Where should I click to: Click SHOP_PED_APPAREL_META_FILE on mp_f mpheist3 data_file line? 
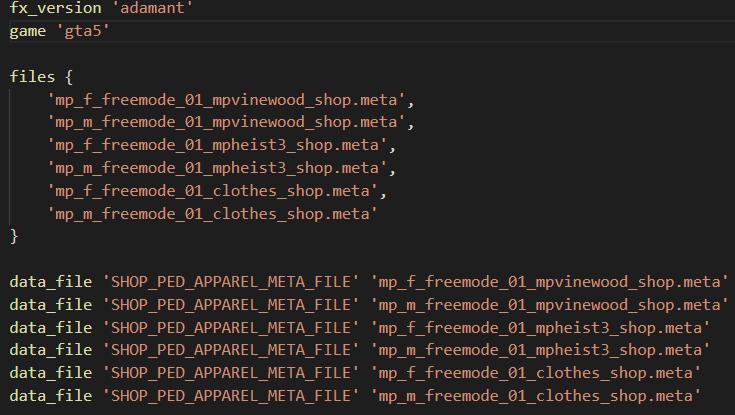pyautogui.click(x=231, y=327)
